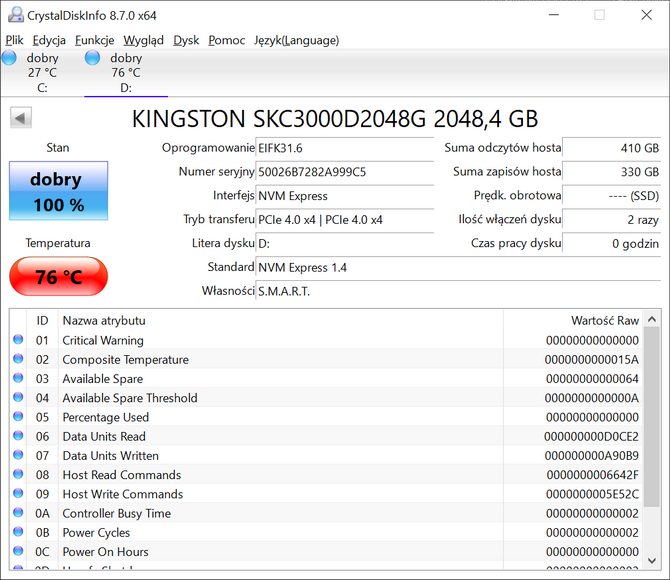Click the attribute list vertical scrollbar thumb
This screenshot has width=670, height=580.
click(x=652, y=417)
